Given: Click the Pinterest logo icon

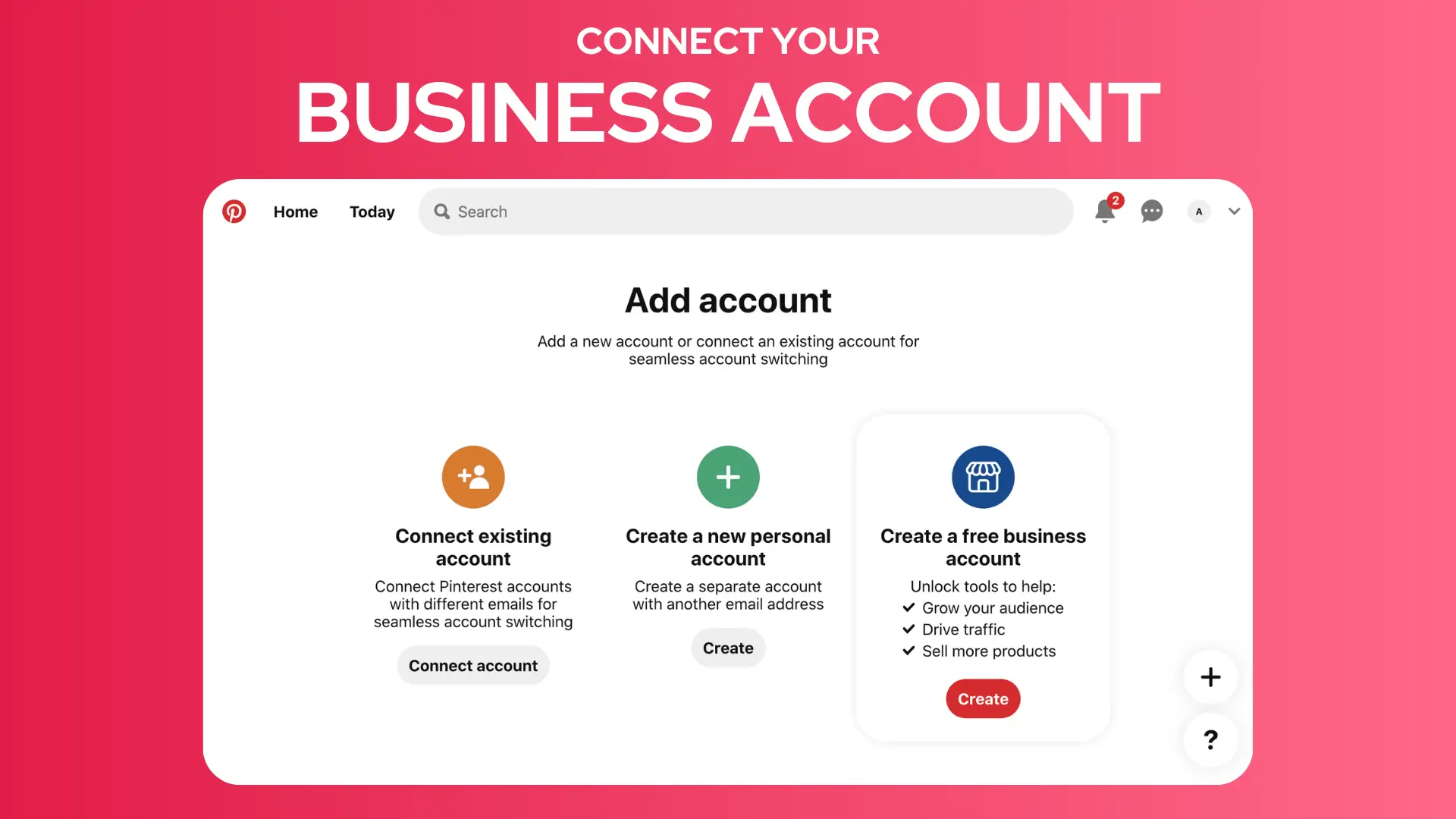Looking at the screenshot, I should [234, 211].
